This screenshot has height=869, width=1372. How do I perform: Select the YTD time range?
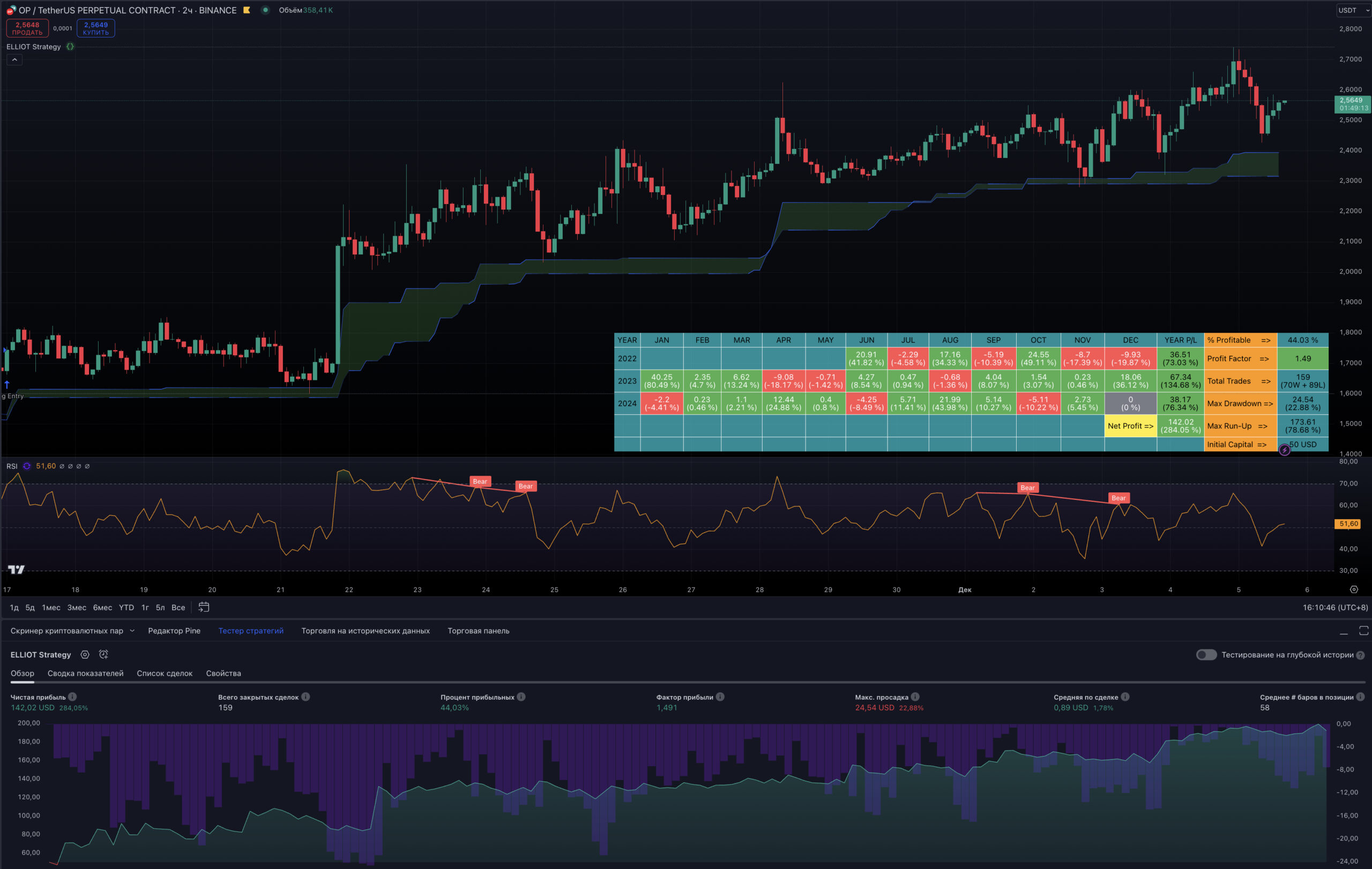coord(126,608)
